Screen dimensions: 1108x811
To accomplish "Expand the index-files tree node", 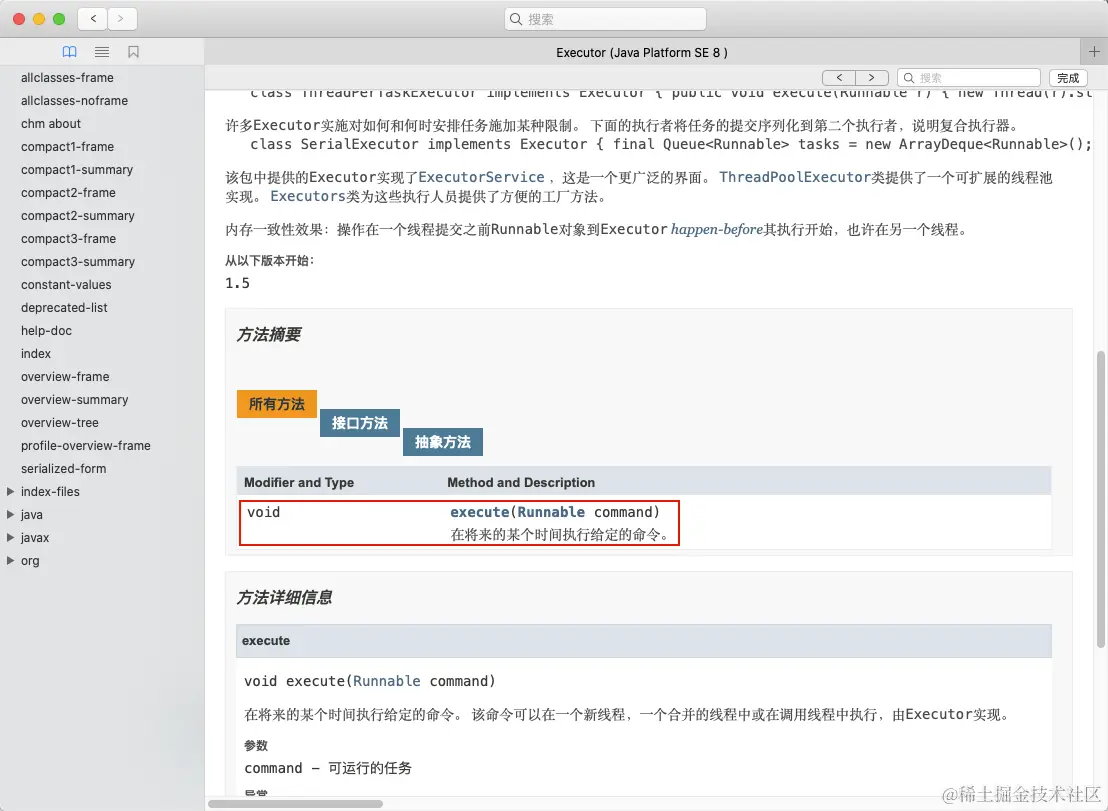I will point(11,491).
